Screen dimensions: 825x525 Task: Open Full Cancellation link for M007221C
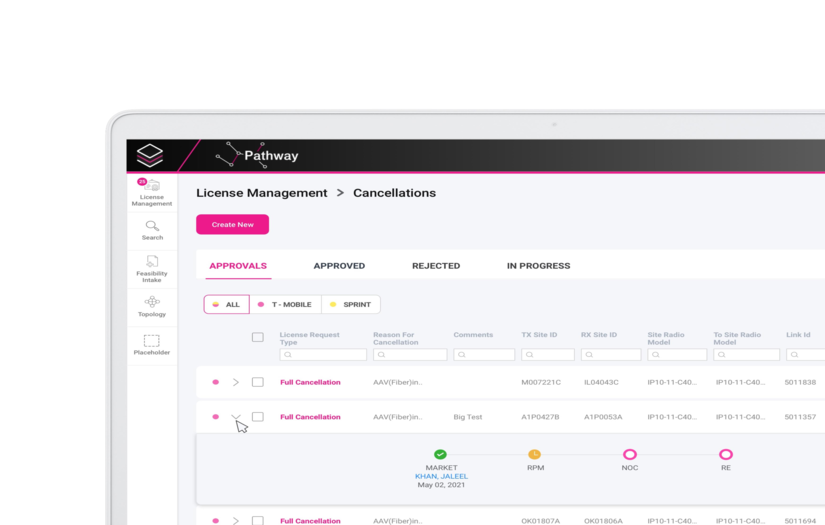point(310,382)
